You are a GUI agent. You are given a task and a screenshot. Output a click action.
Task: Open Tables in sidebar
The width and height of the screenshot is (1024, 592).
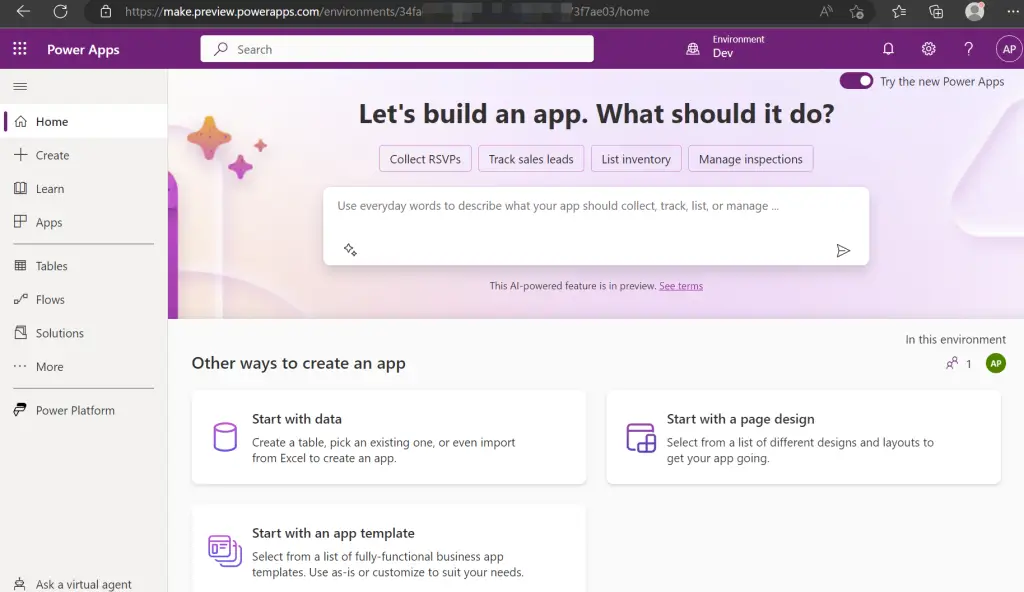click(84, 266)
